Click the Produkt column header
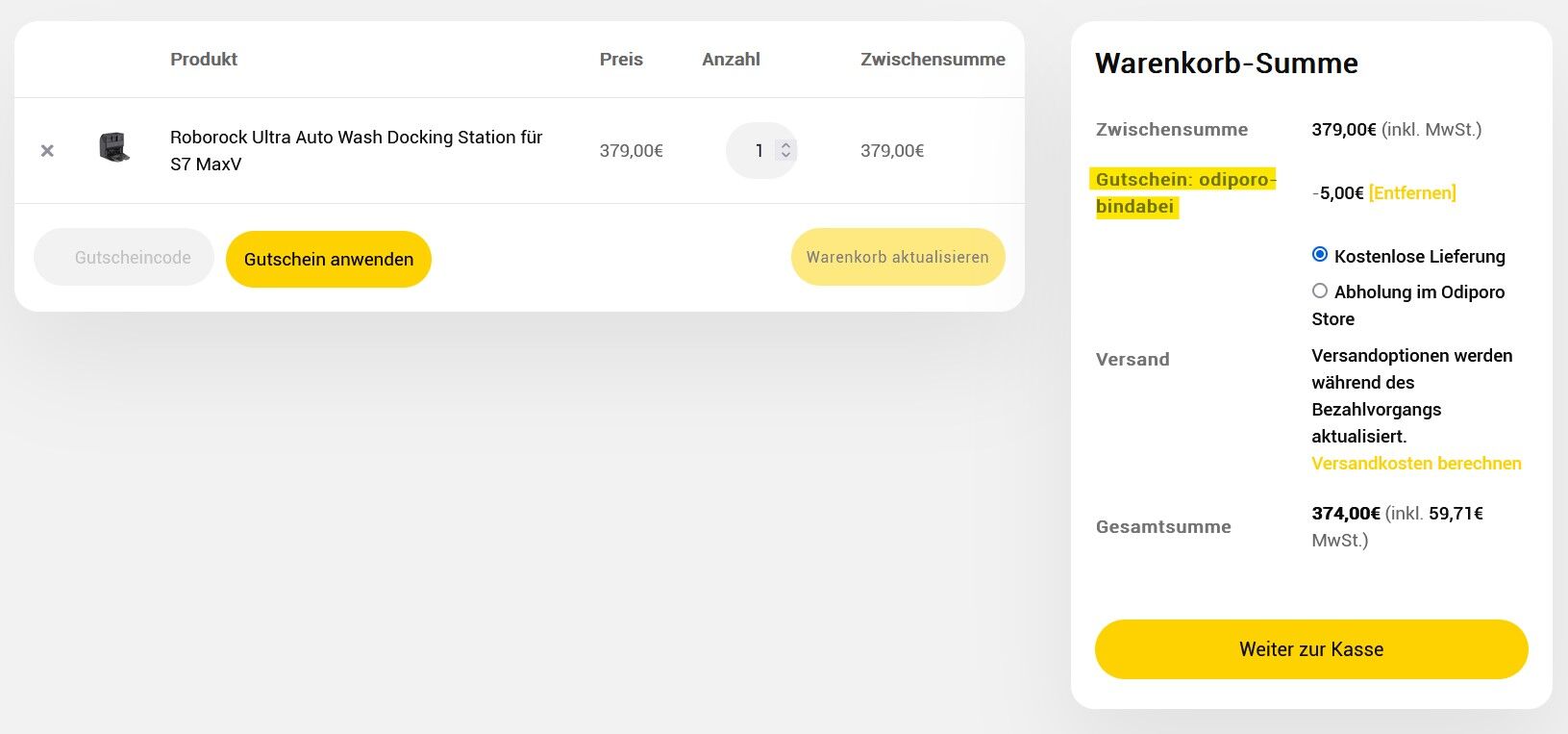Viewport: 1568px width, 734px height. 204,59
